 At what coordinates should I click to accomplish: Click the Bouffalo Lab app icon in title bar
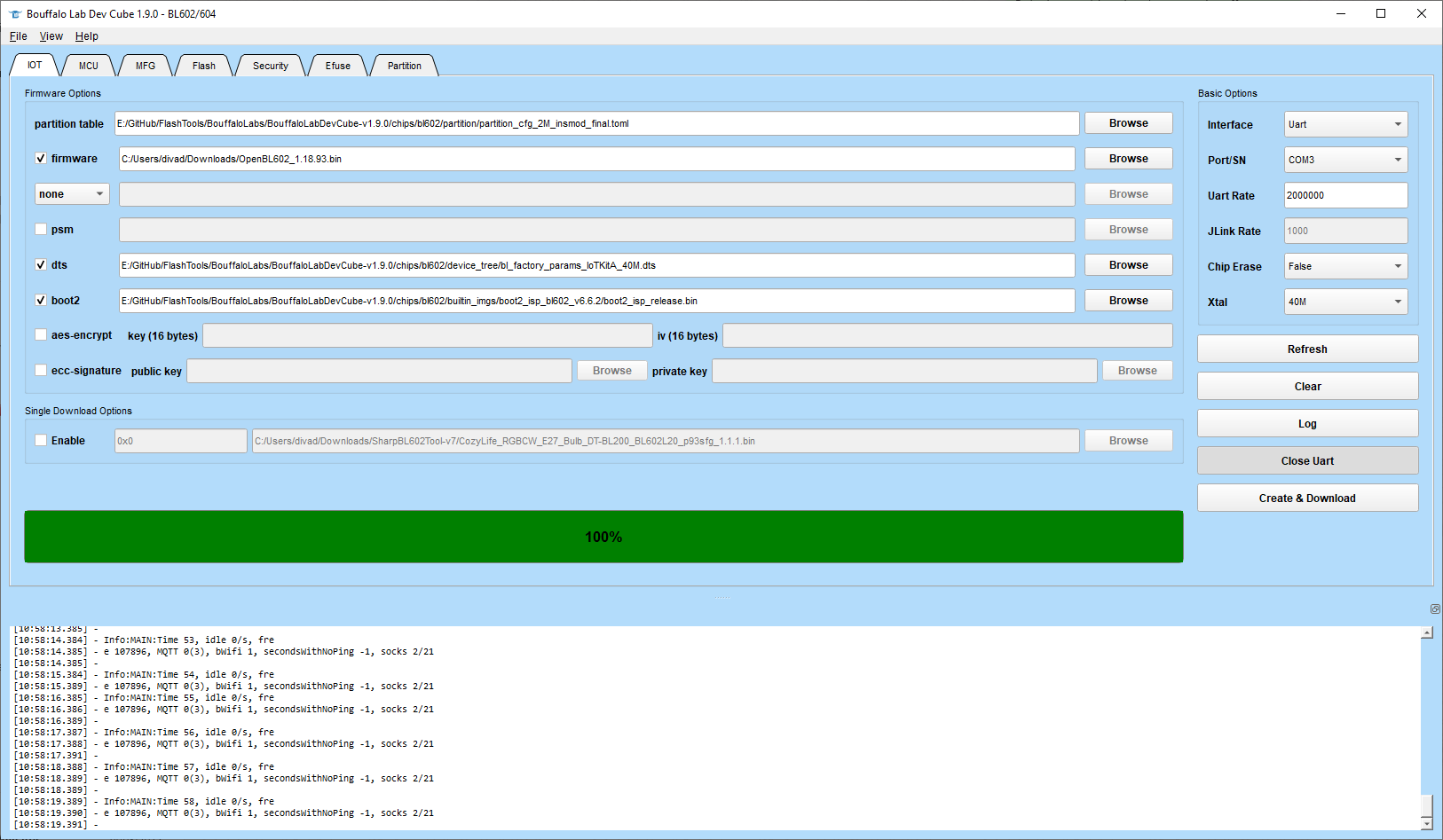14,14
